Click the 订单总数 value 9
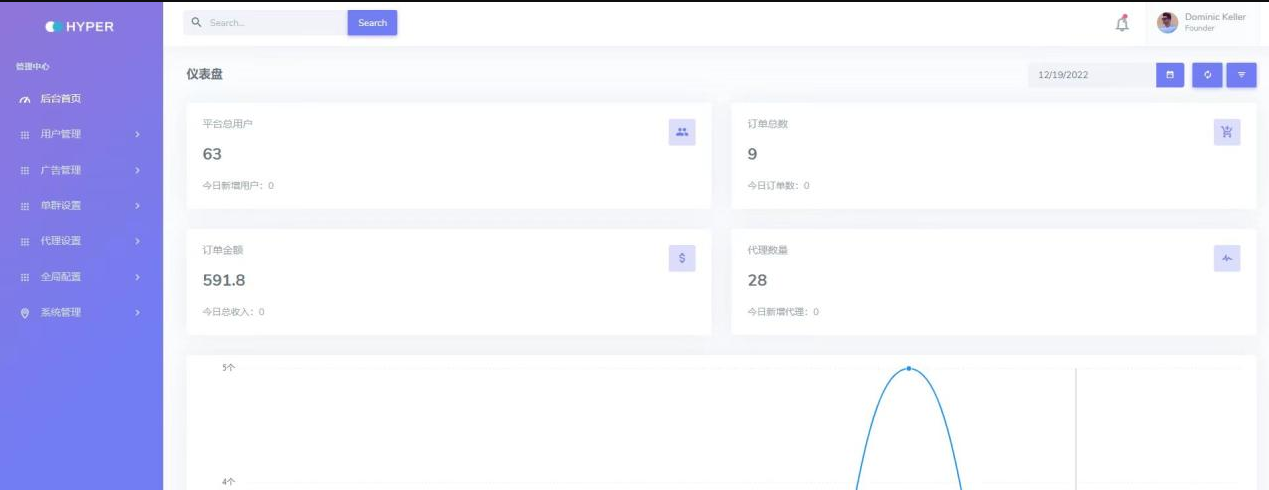The image size is (1269, 490). tap(752, 154)
